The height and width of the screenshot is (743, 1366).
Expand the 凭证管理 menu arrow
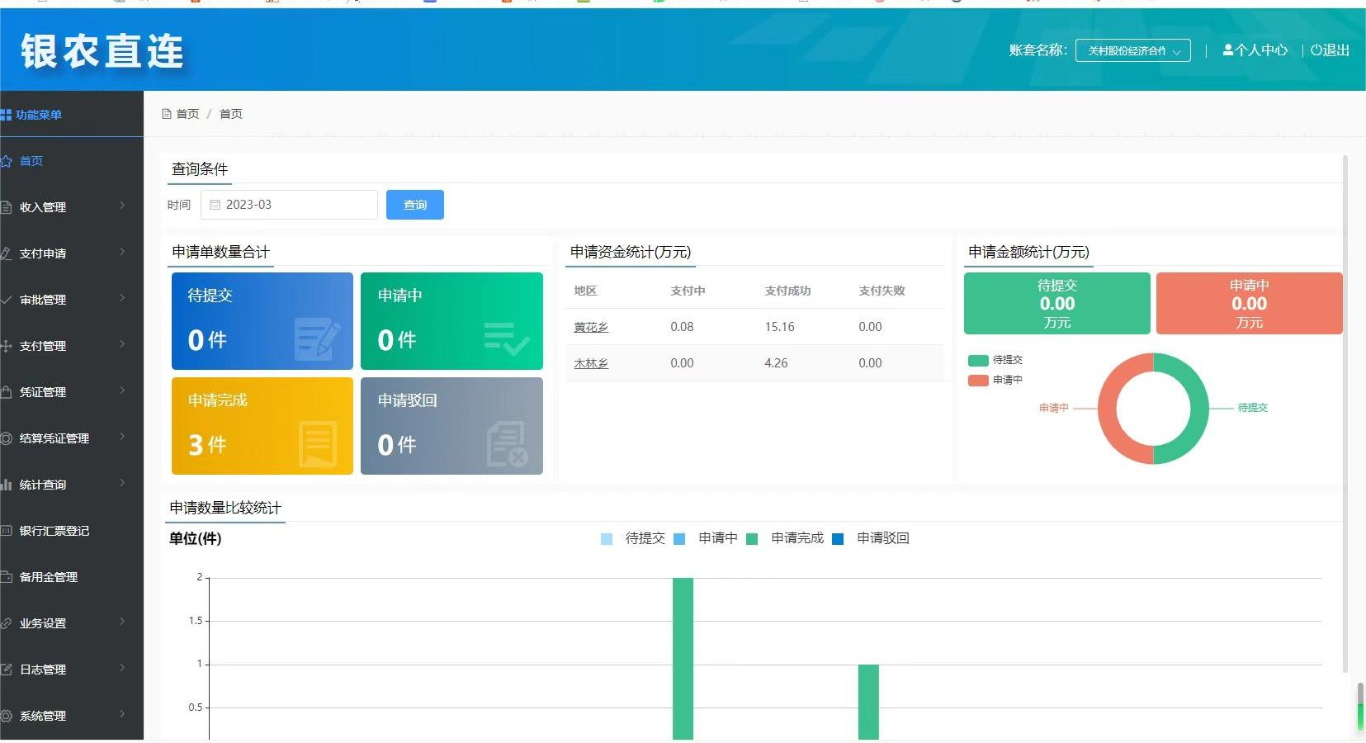click(x=123, y=391)
